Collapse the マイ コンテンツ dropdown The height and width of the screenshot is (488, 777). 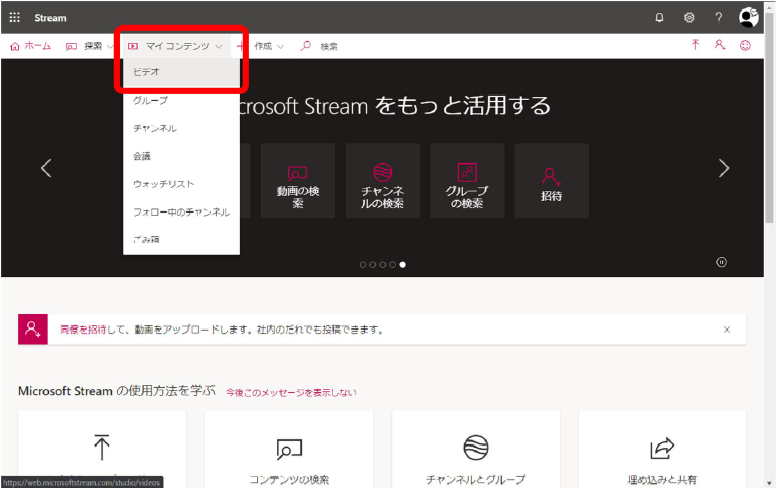(175, 46)
